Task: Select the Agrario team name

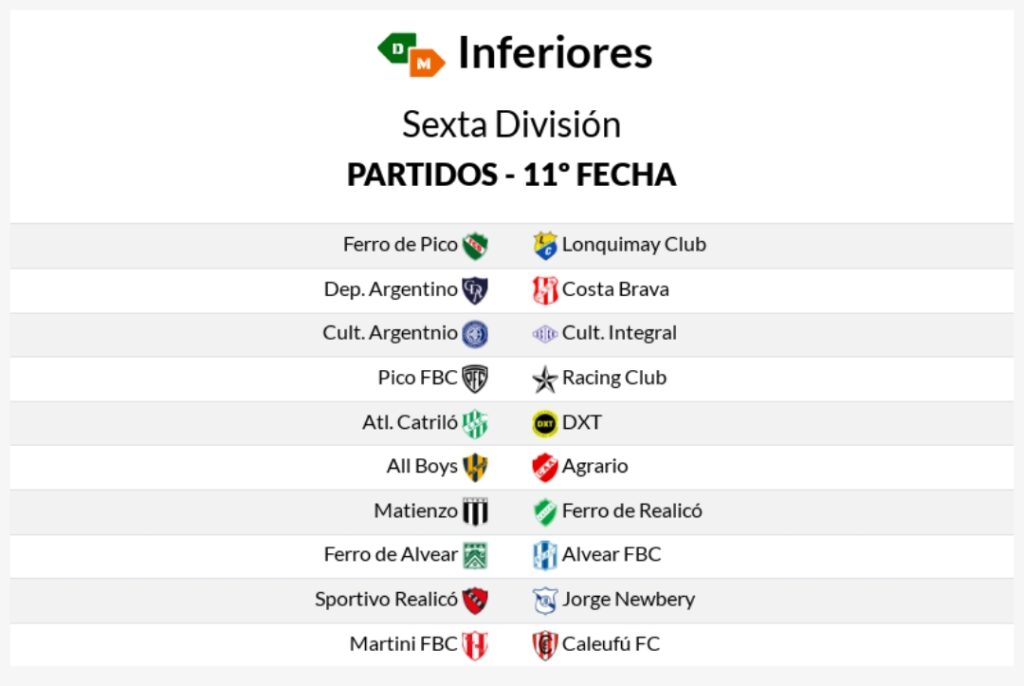Action: click(x=595, y=466)
